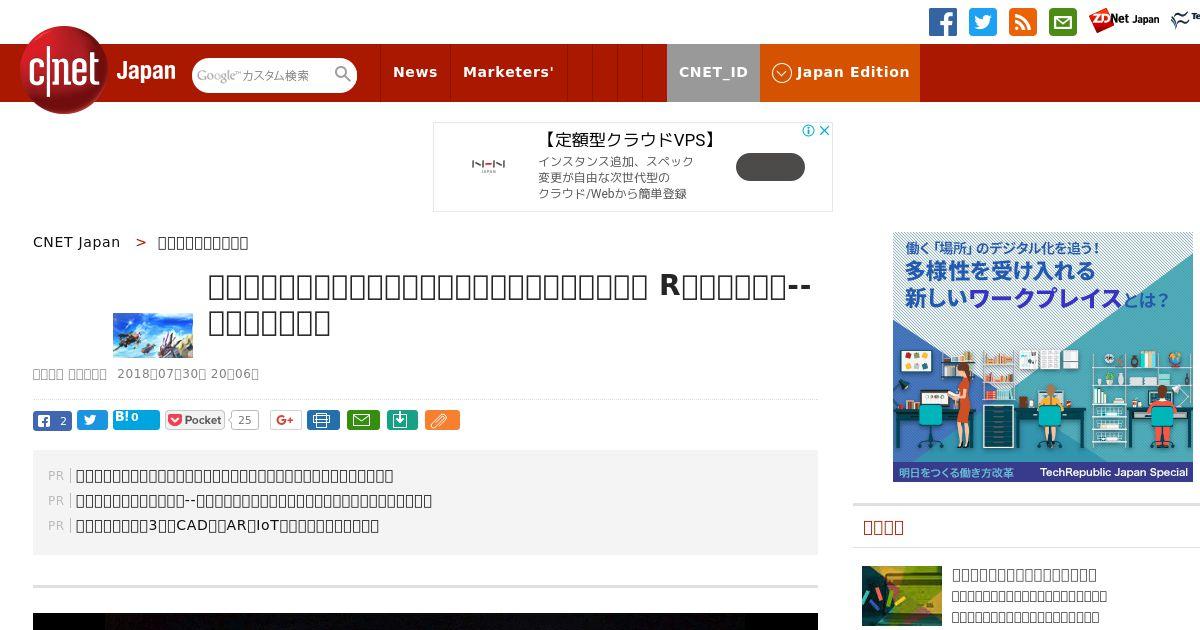Open the orange RSS feed icon
The height and width of the screenshot is (630, 1200).
1023,22
